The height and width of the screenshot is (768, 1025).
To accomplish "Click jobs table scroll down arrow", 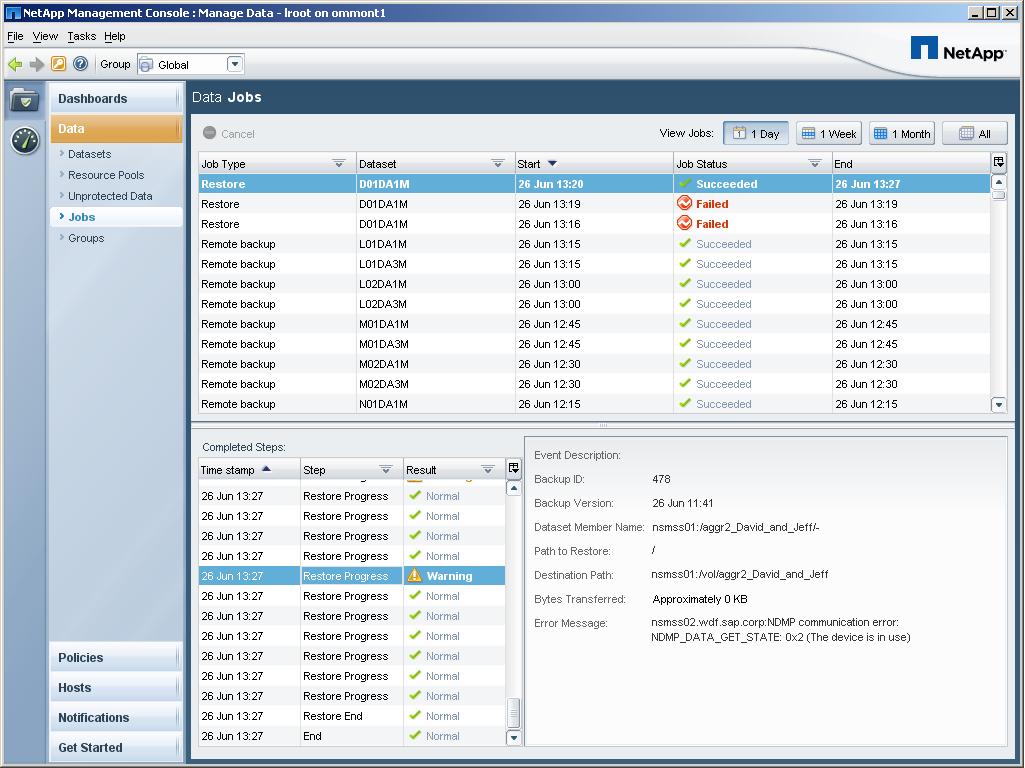I will 998,405.
